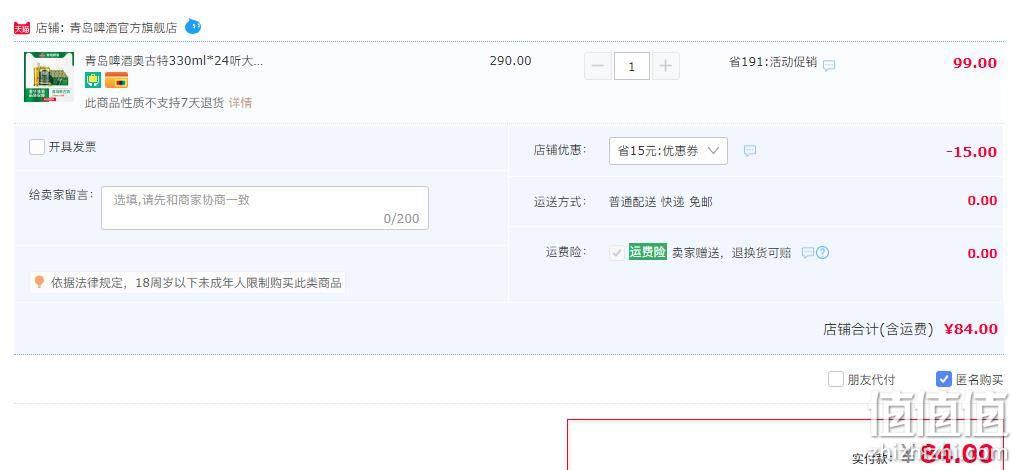
Task: Open the comment bubble after 退换货可赔
Action: click(x=808, y=253)
